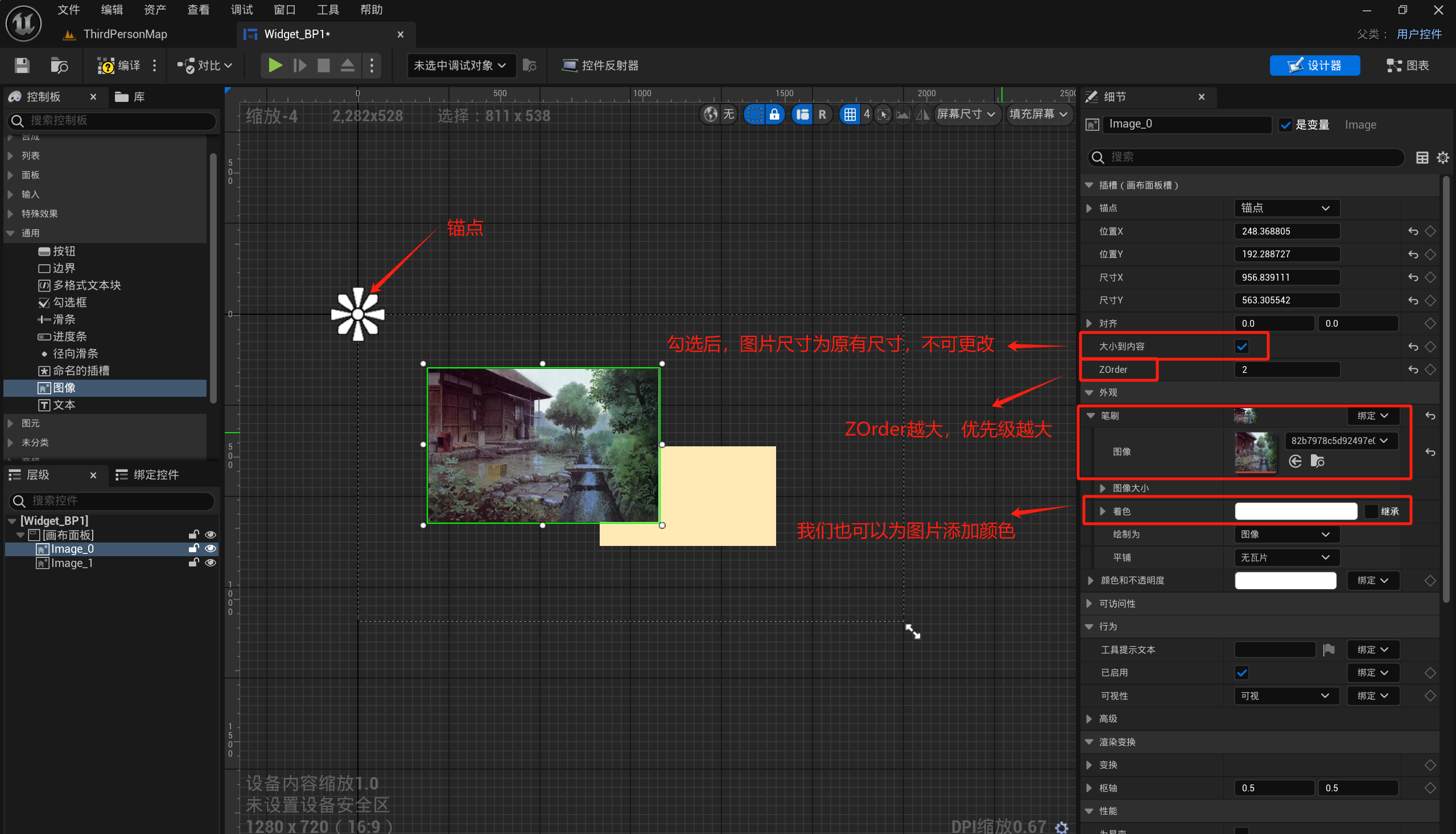Screen dimensions: 1456x834
Task: Click use-selected-asset arrow under brush image
Action: 1295,461
